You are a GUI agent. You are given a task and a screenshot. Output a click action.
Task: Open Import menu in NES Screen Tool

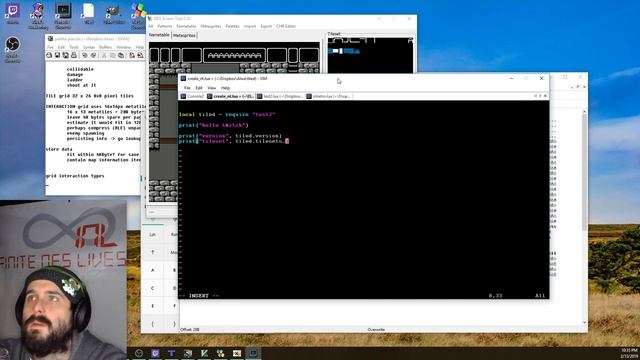[x=250, y=26]
